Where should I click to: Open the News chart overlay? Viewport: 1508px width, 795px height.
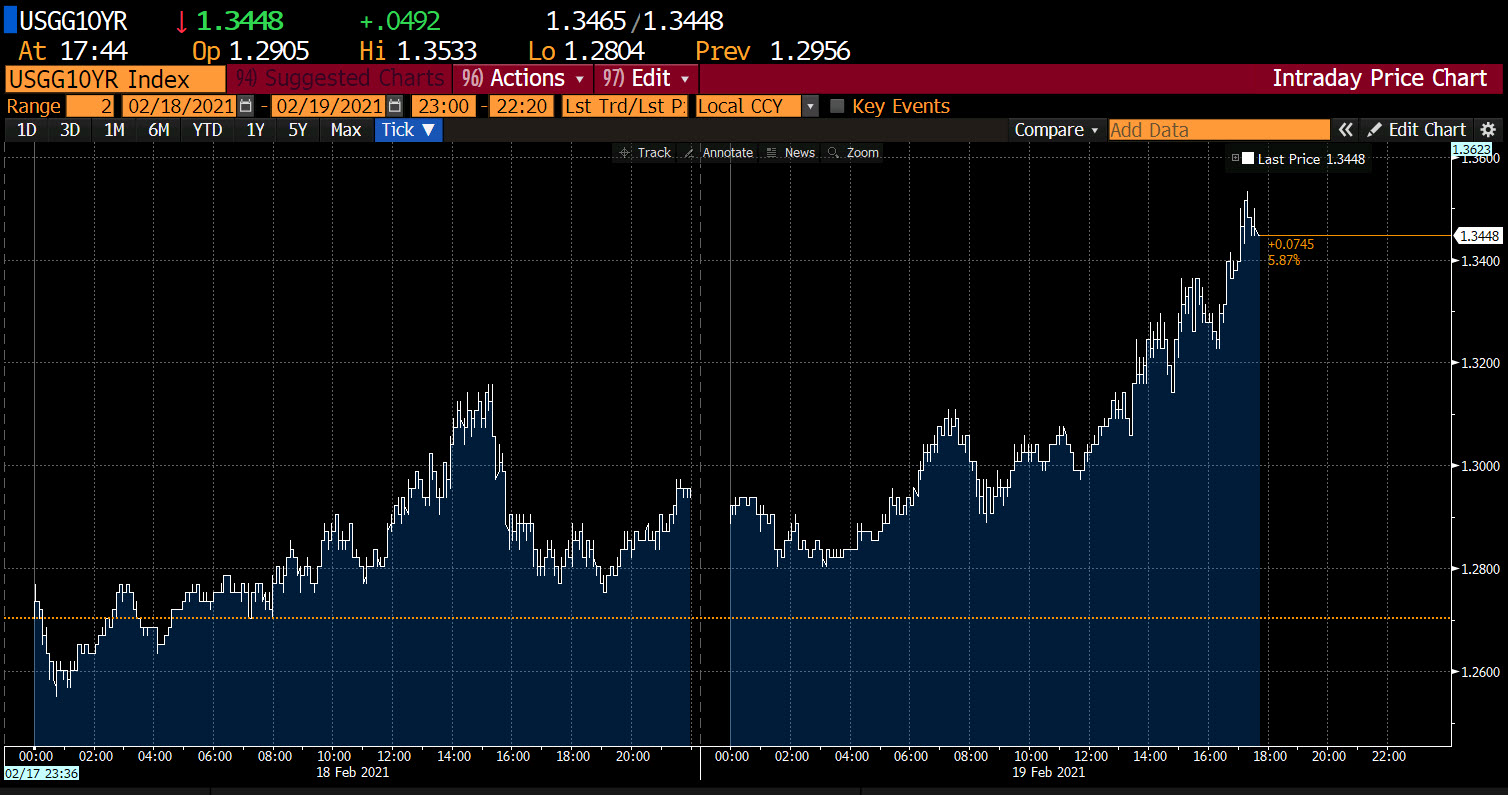pyautogui.click(x=790, y=153)
